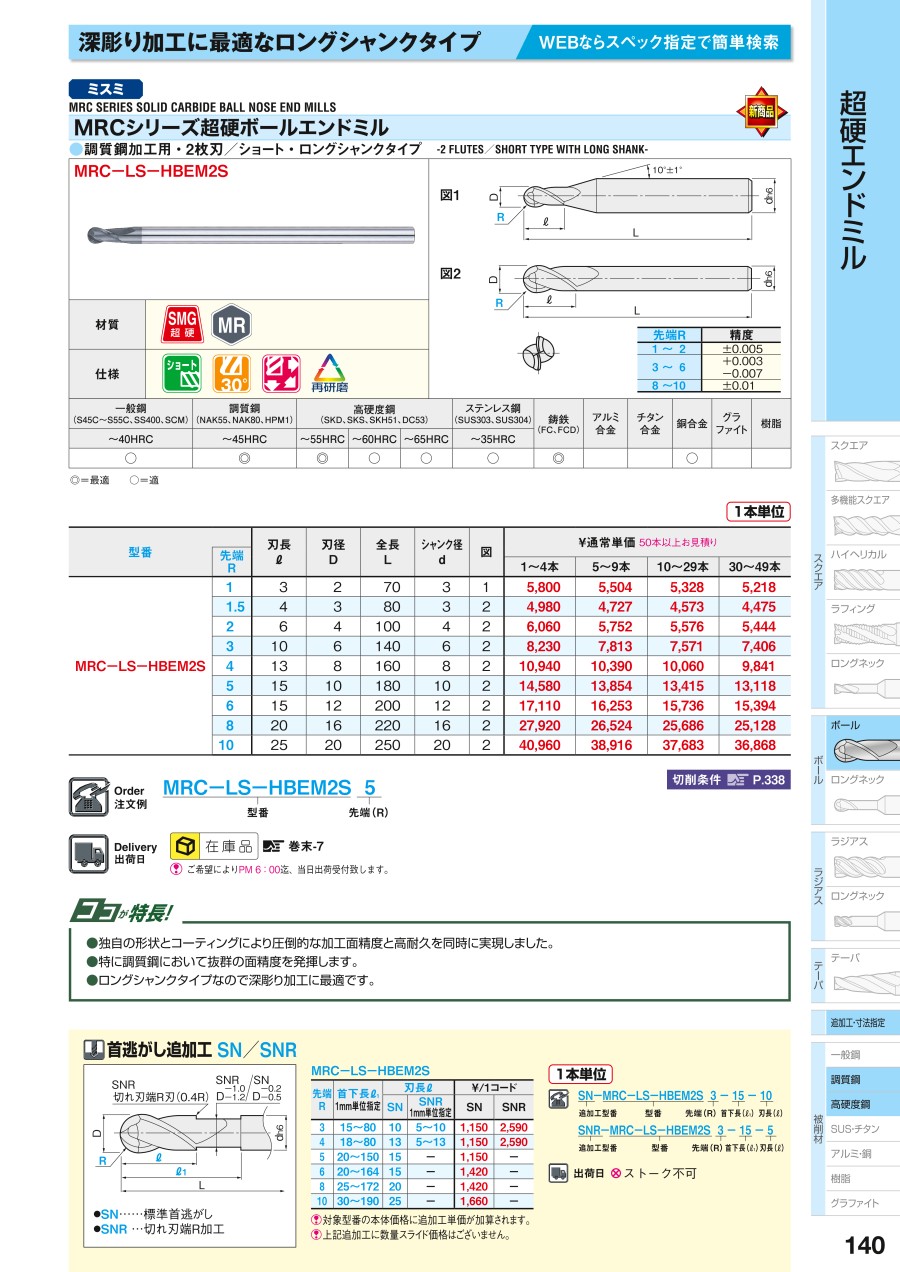
Task: Select the green ショート spec icon
Action: pyautogui.click(x=181, y=372)
